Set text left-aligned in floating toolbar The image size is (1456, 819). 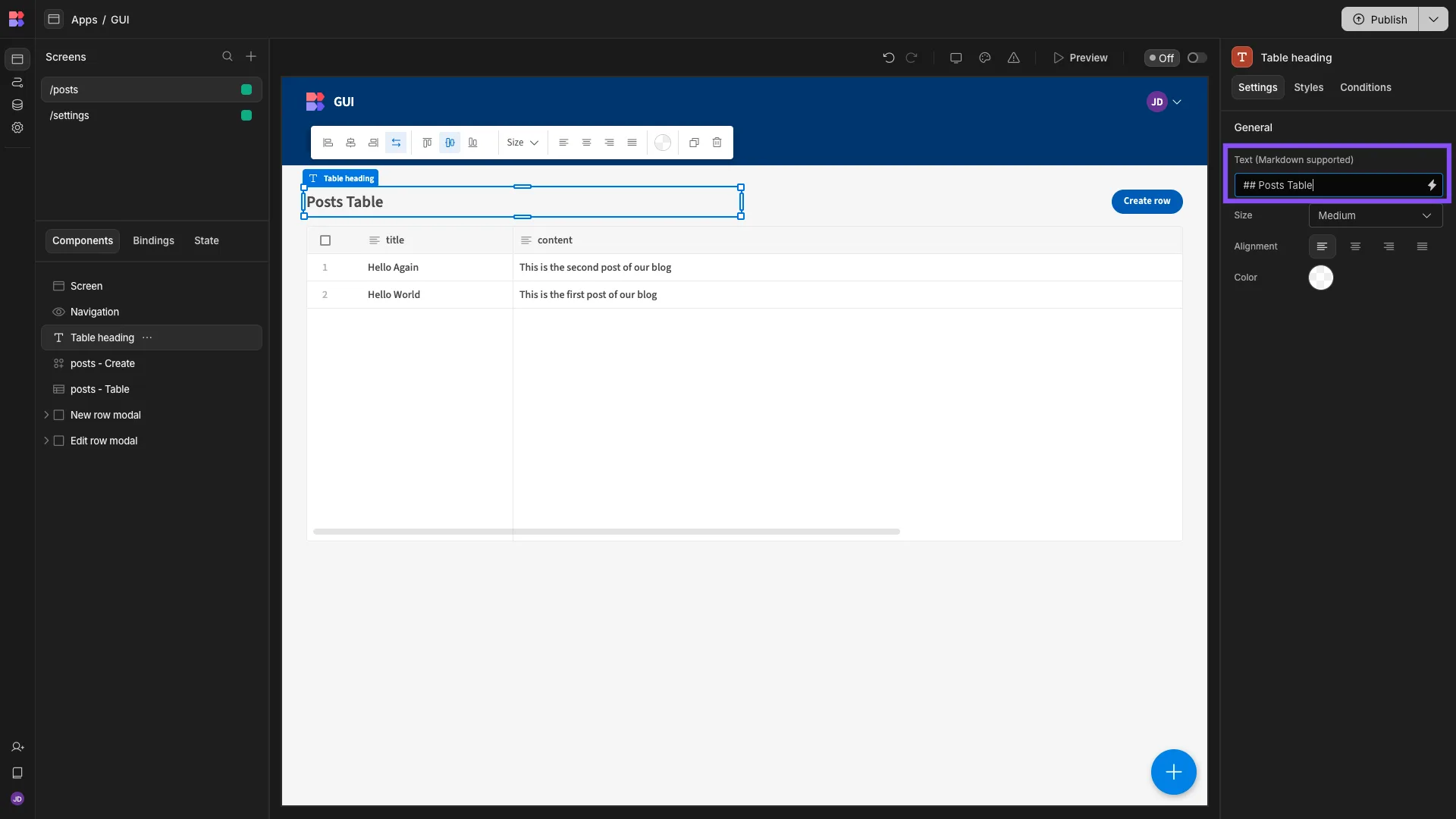[563, 143]
